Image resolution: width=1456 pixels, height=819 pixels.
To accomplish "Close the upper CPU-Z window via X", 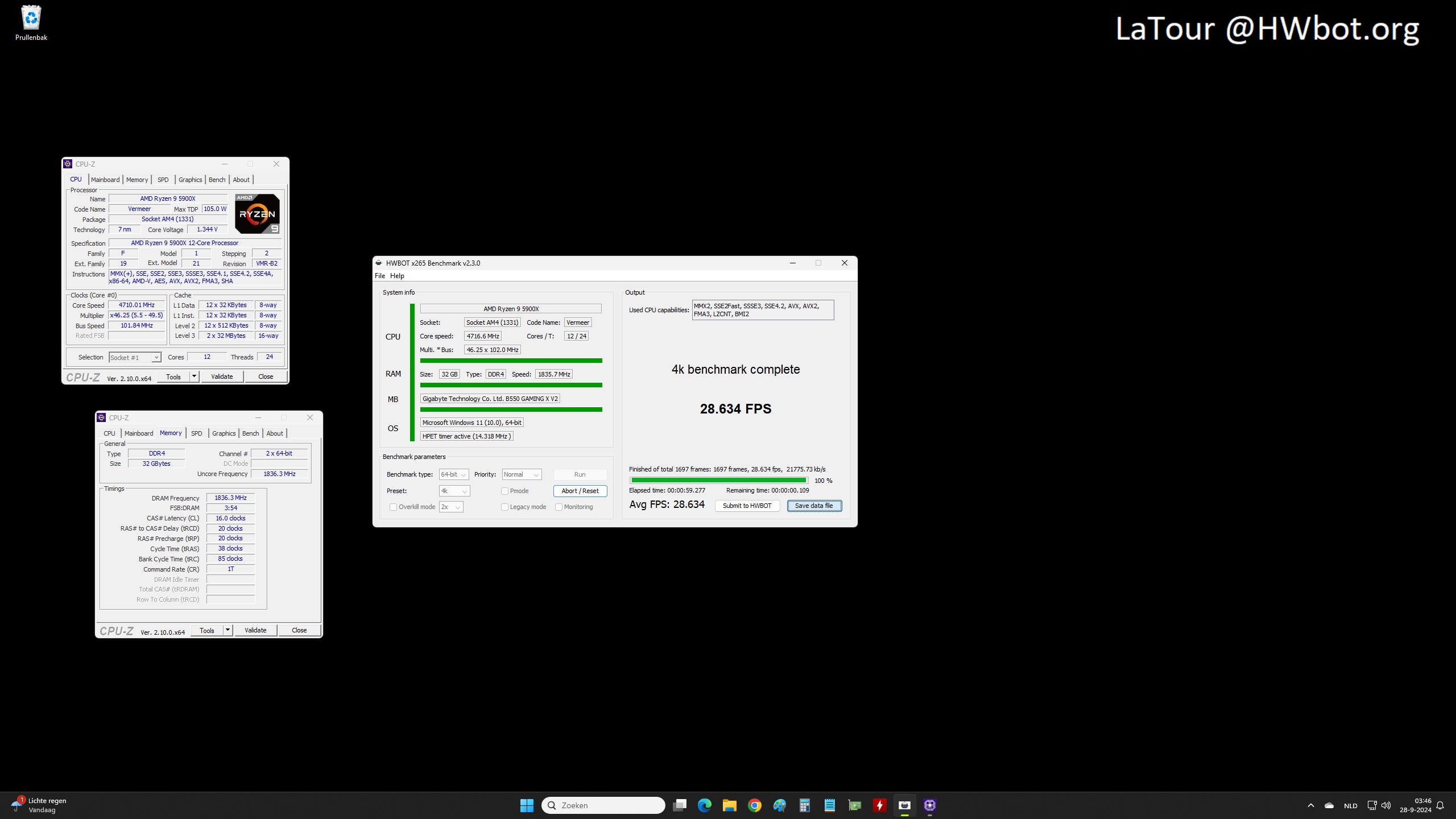I will pos(276,164).
